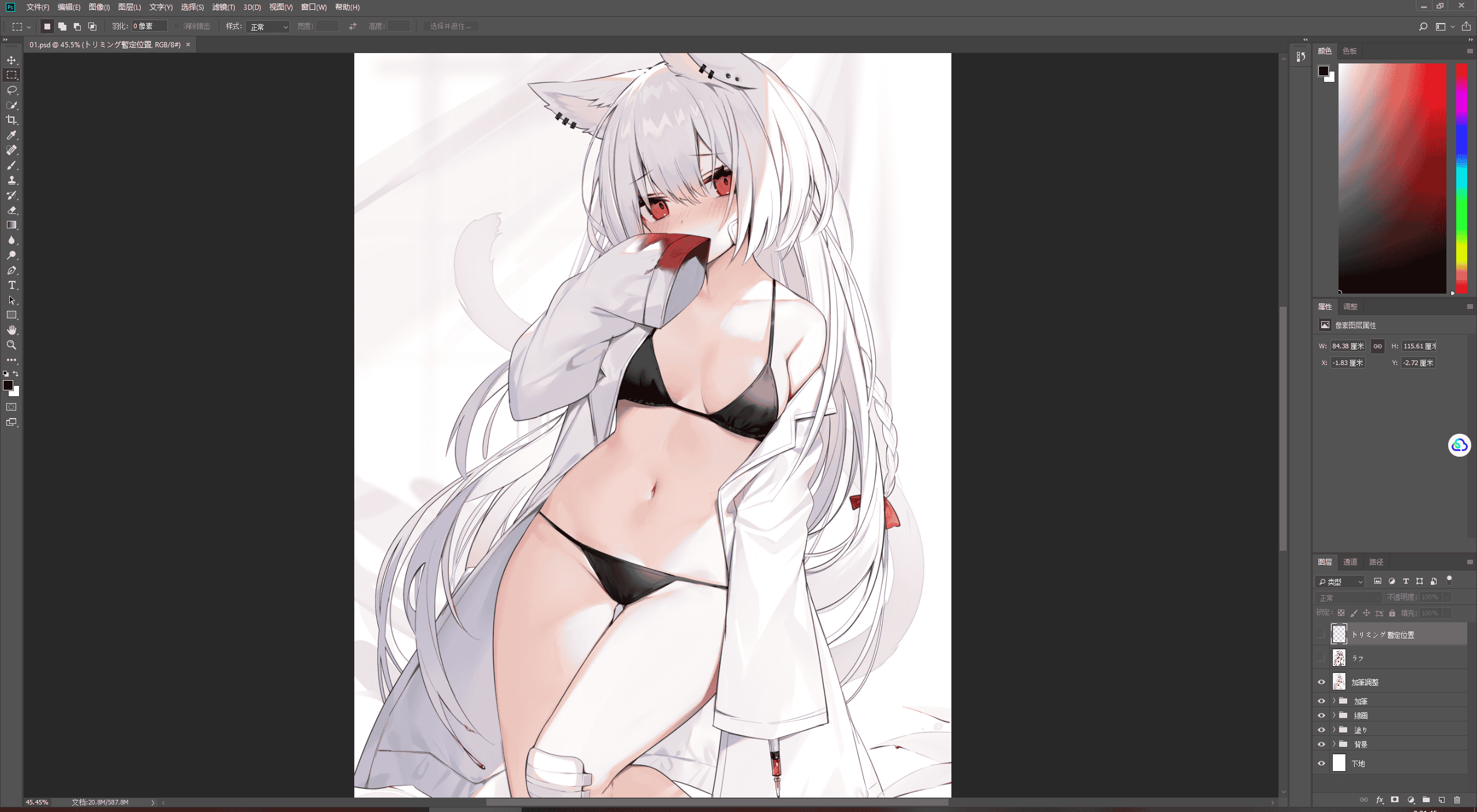Click the delete layer trash icon
This screenshot has width=1477, height=812.
coord(1457,800)
